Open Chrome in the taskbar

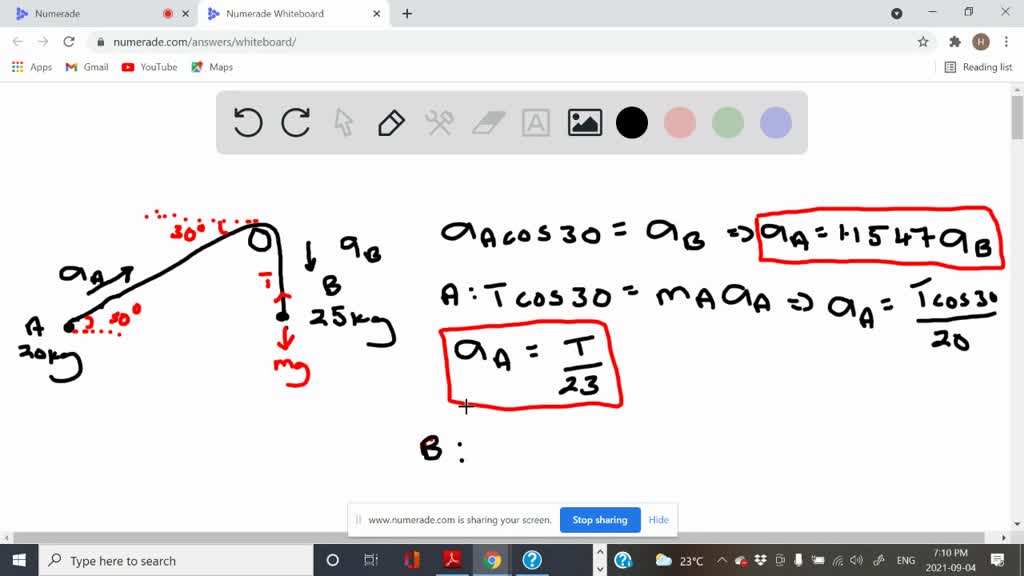tap(492, 560)
